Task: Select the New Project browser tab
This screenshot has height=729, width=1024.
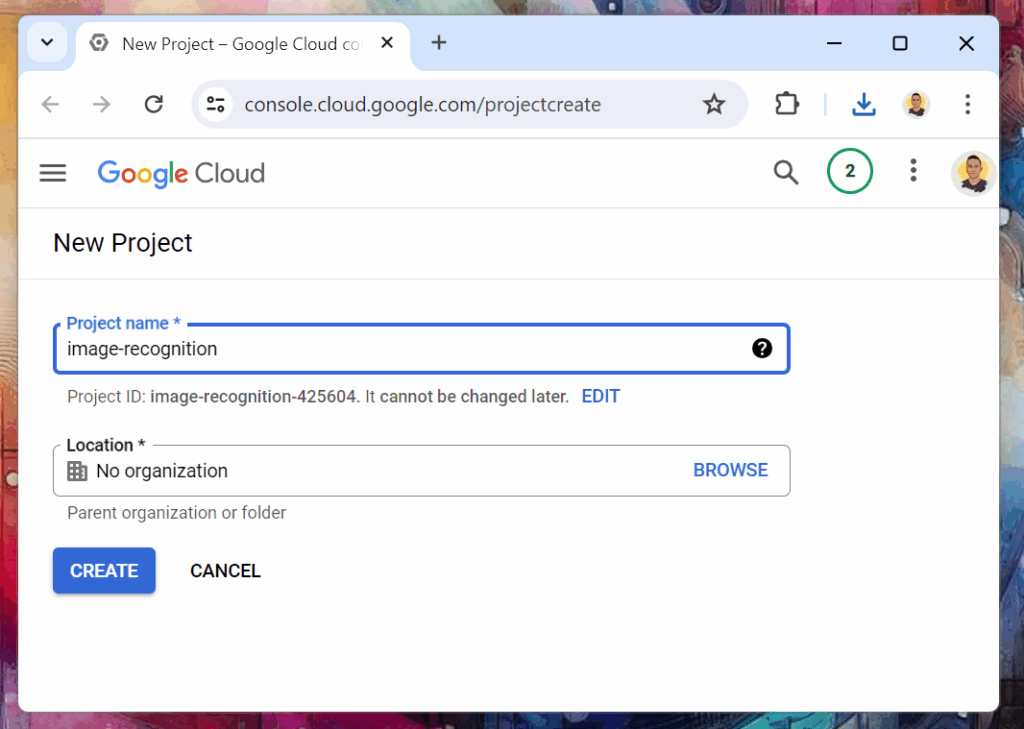Action: 240,44
